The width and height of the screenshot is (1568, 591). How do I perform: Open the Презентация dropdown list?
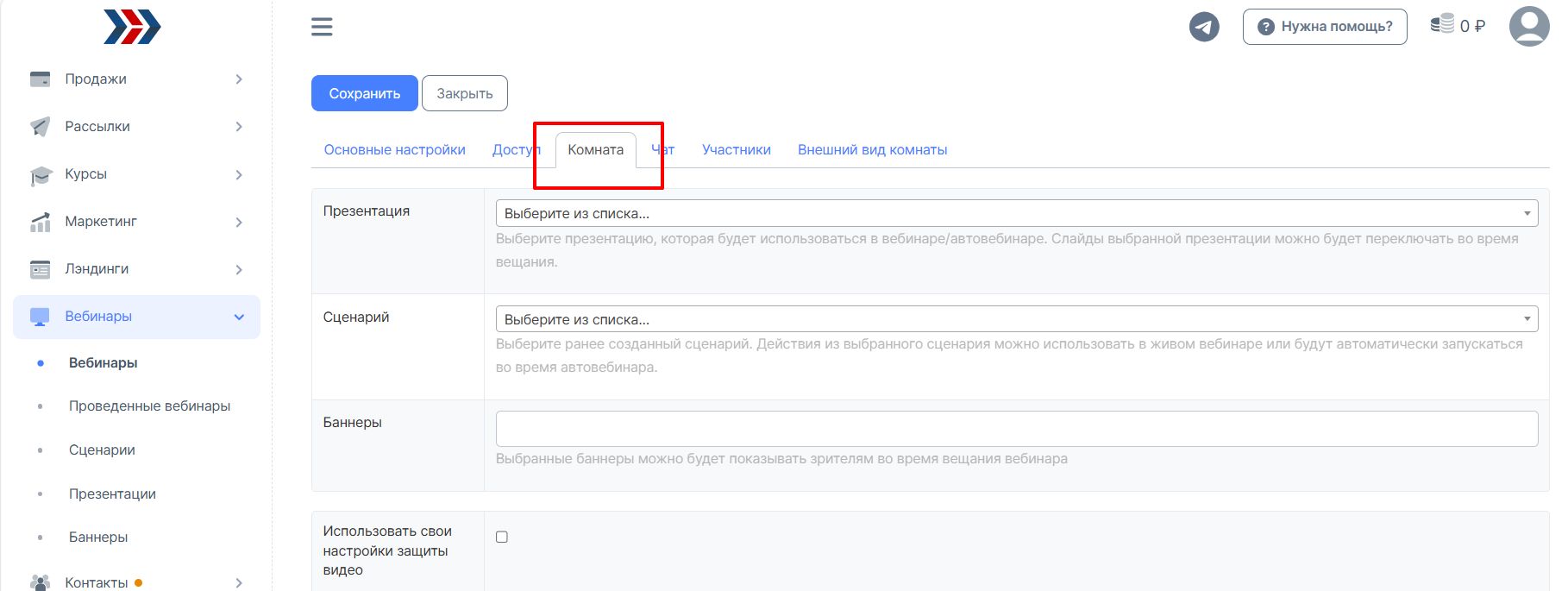(1016, 213)
